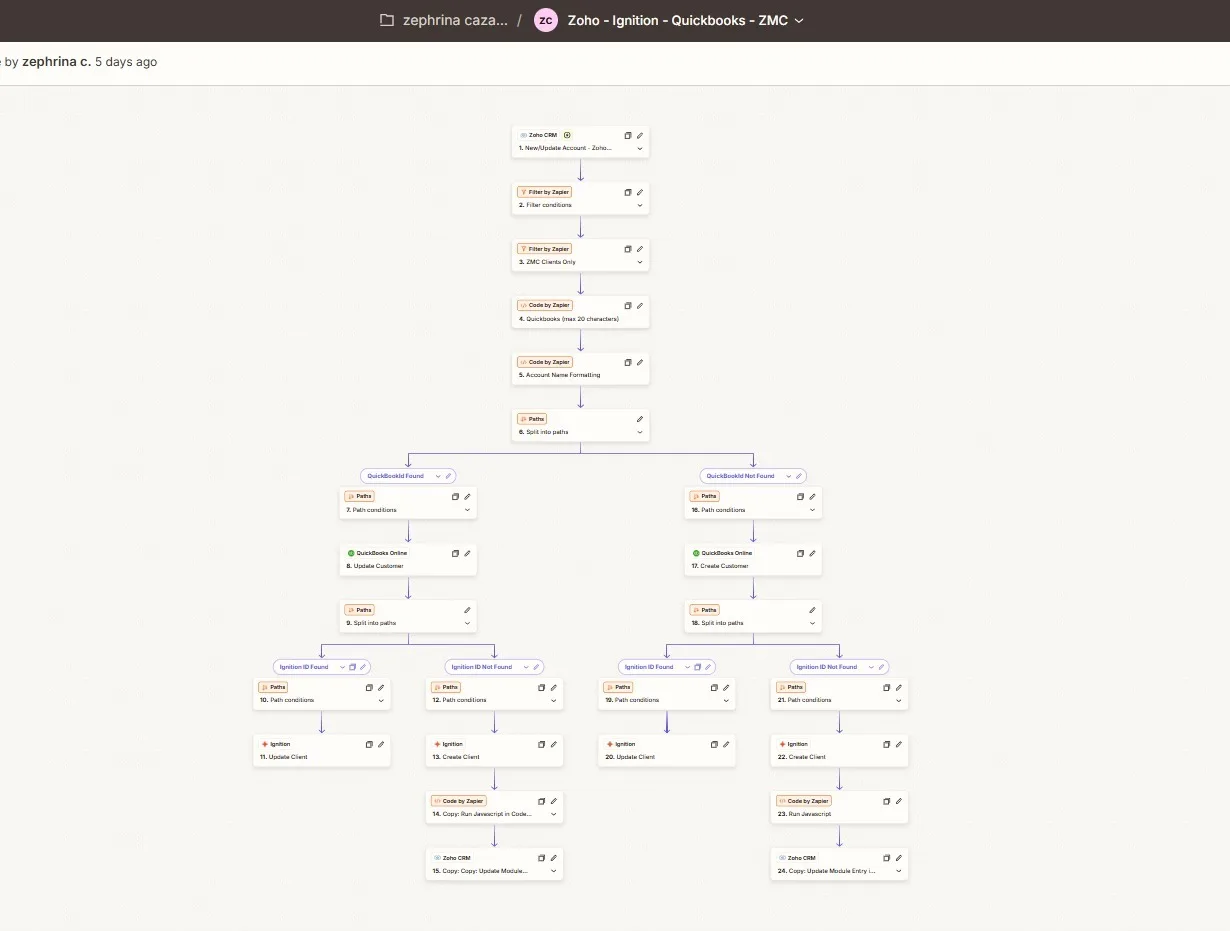Edit step 4 Quickbooks (max 20 characters)
Screen dimensions: 1230x931
tap(640, 306)
